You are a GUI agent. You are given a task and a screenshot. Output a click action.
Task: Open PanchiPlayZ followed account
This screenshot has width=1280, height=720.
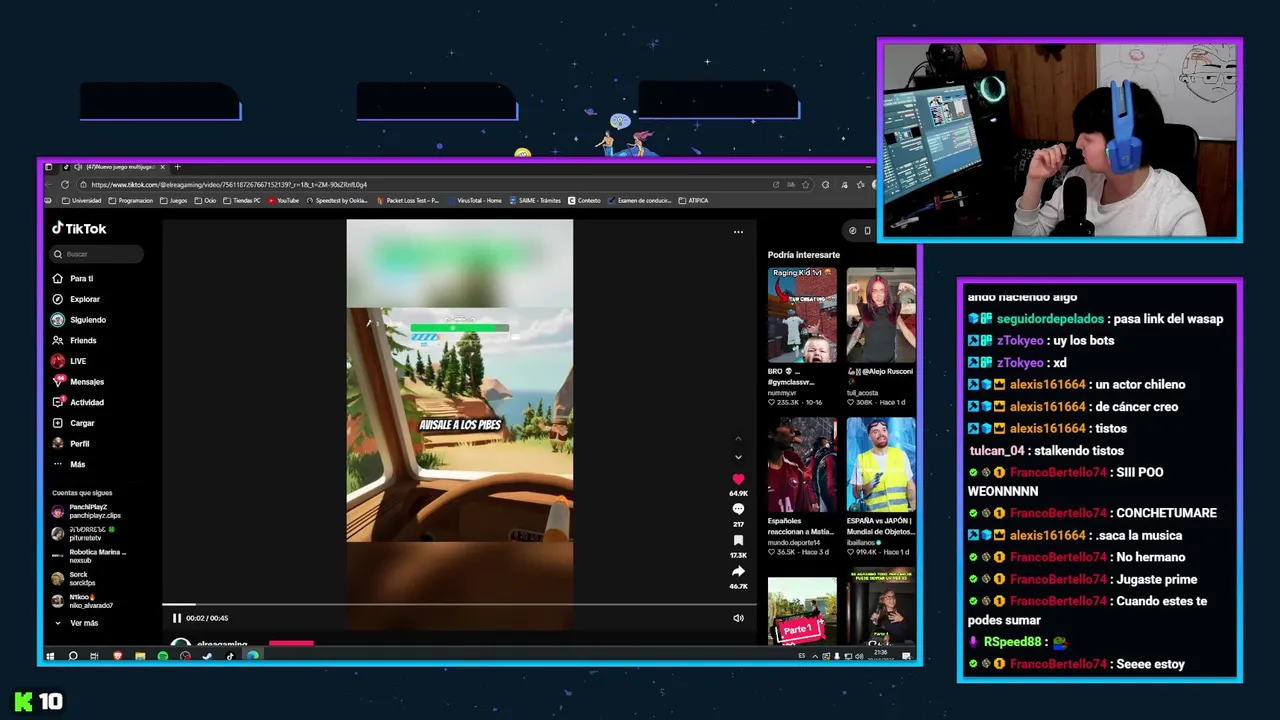click(88, 511)
